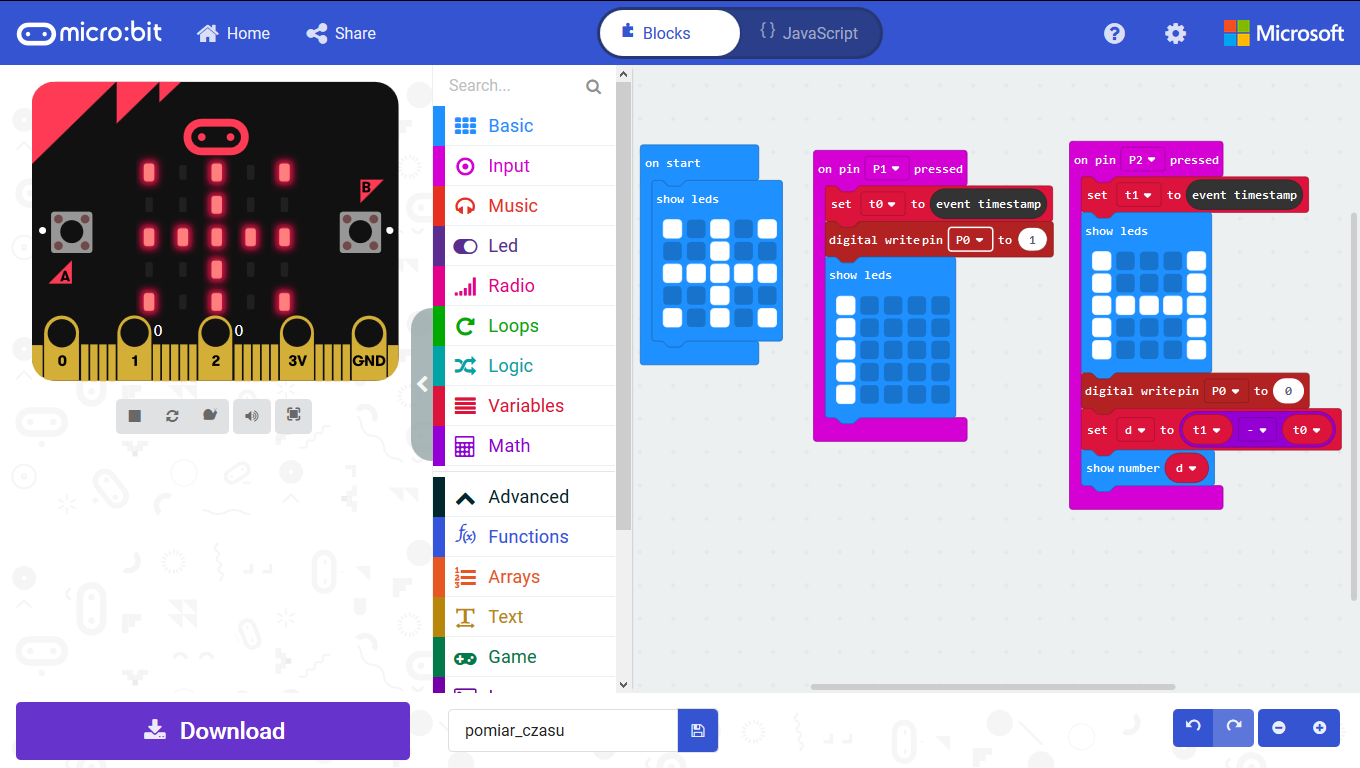
Task: Open the Music blocks category
Action: (525, 206)
